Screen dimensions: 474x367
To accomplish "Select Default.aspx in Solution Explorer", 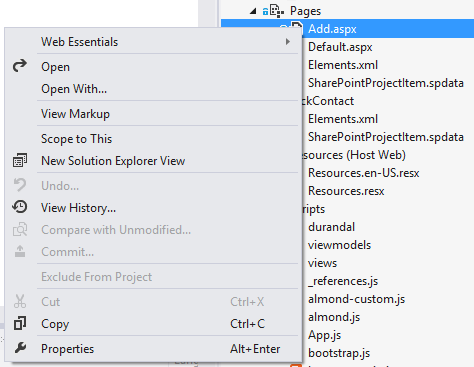I will (x=340, y=47).
